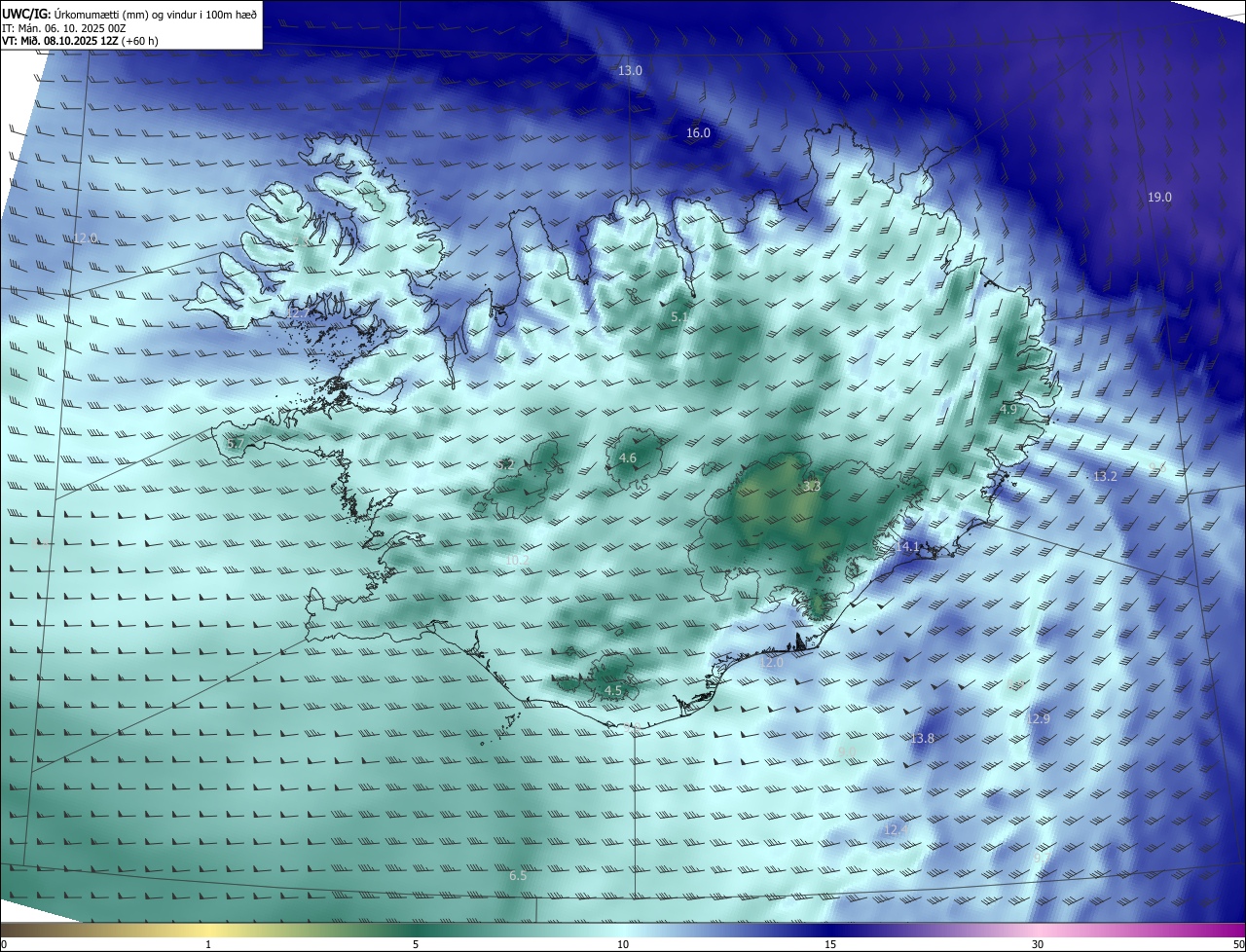
Task: Click the 4.6 value on Hofsjökull glacier
Action: [x=628, y=458]
